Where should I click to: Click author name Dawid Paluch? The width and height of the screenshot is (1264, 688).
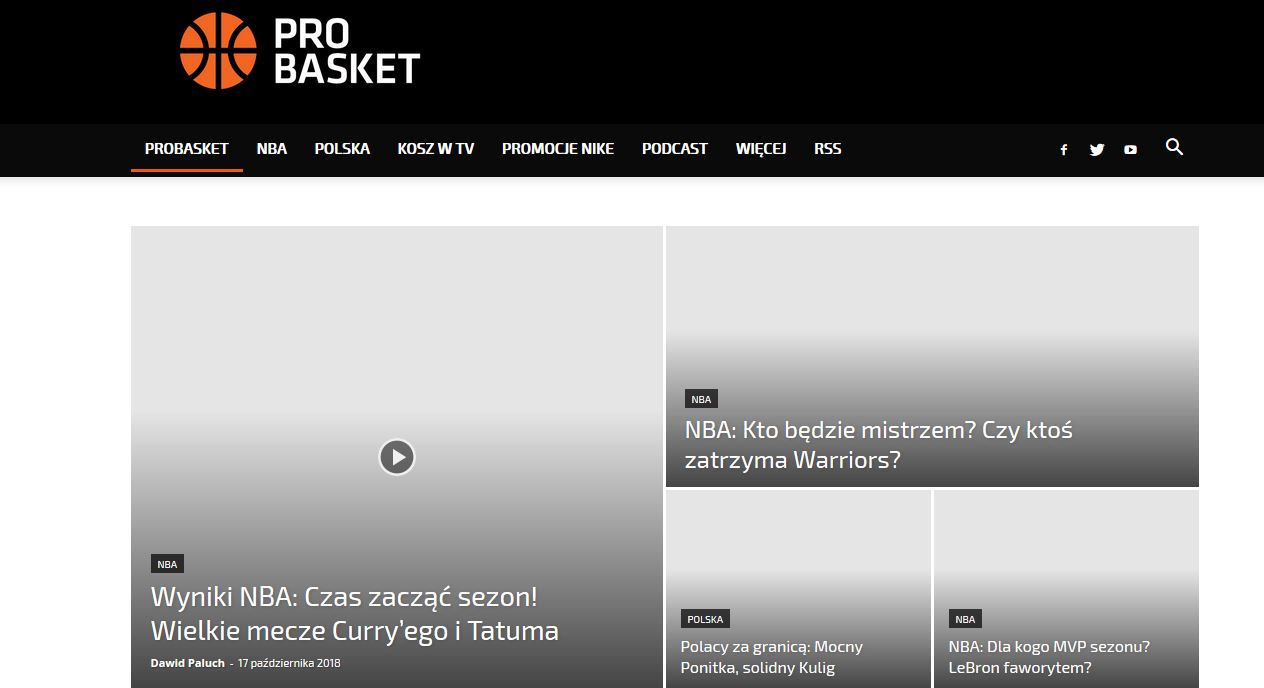pos(188,663)
